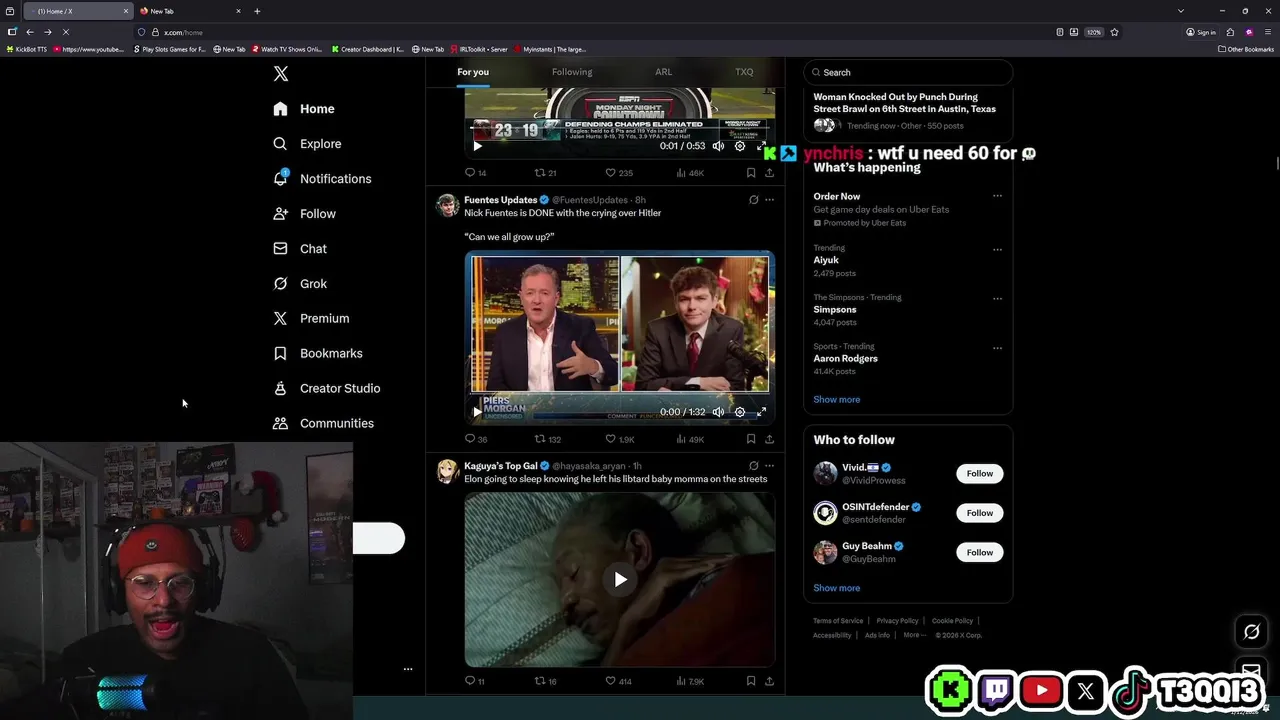Open Home in the sidebar
The image size is (1280, 720).
click(304, 109)
